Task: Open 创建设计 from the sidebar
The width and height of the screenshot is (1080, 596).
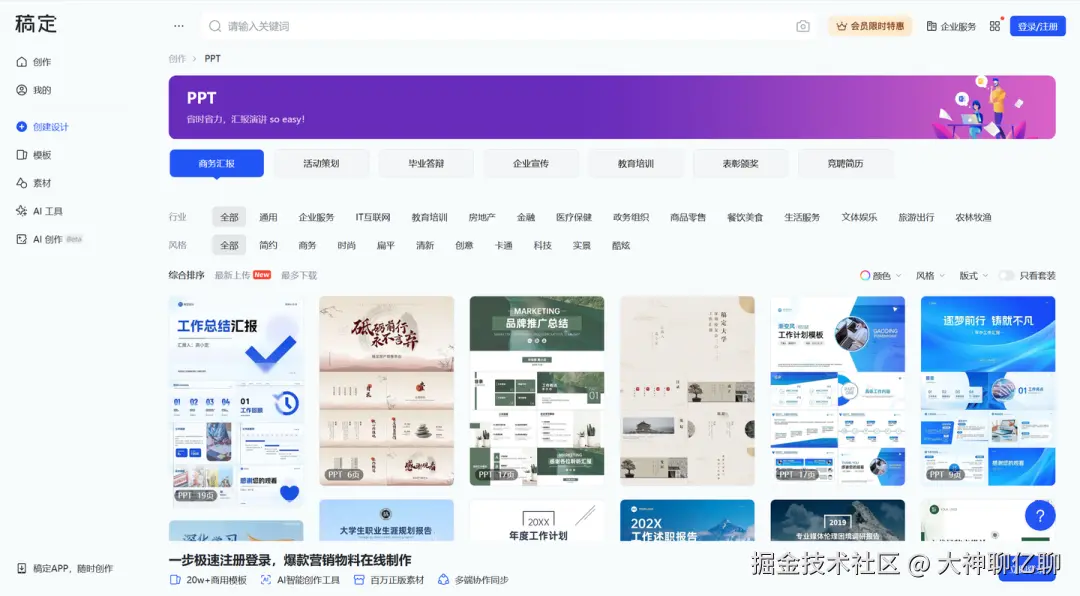Action: point(45,126)
